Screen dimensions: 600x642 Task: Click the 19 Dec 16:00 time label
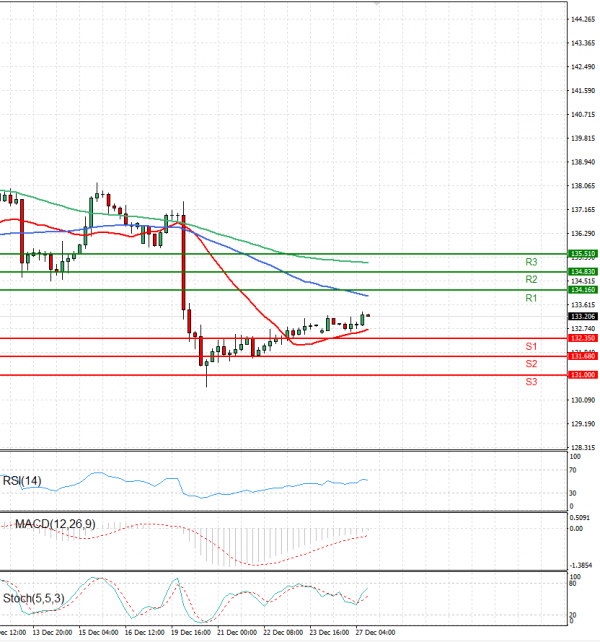point(190,633)
